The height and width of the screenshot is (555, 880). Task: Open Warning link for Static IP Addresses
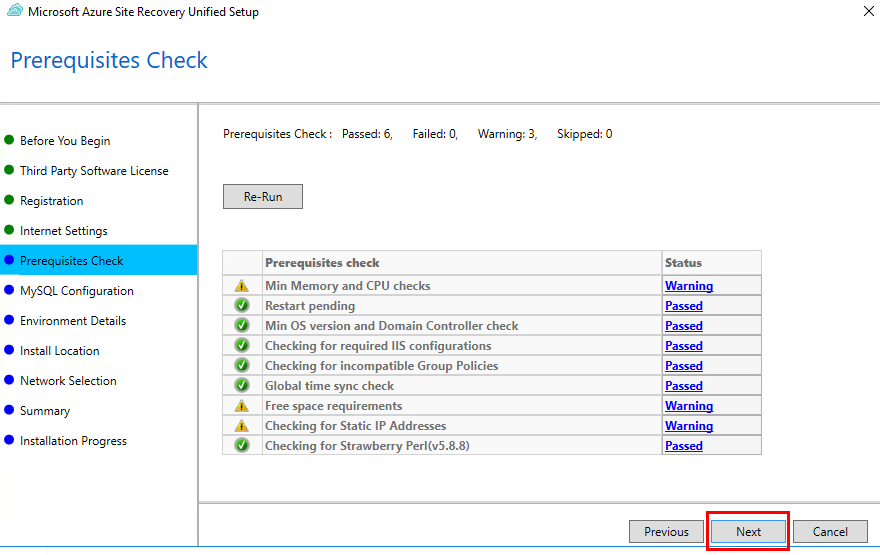689,425
